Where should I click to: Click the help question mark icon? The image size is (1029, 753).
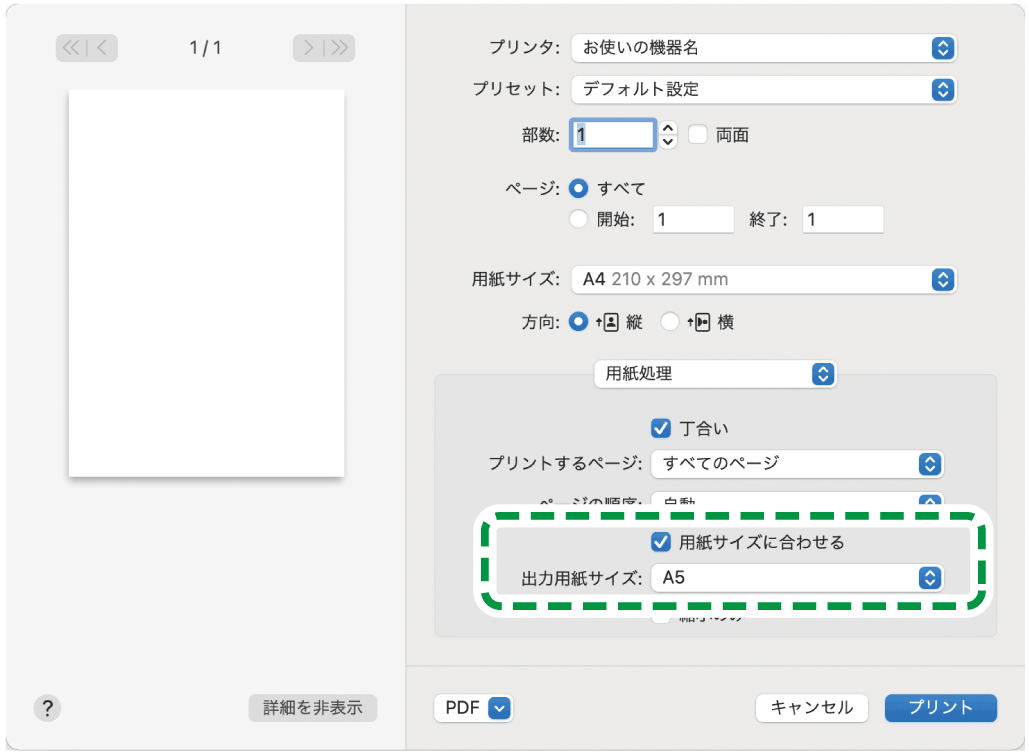[x=46, y=708]
